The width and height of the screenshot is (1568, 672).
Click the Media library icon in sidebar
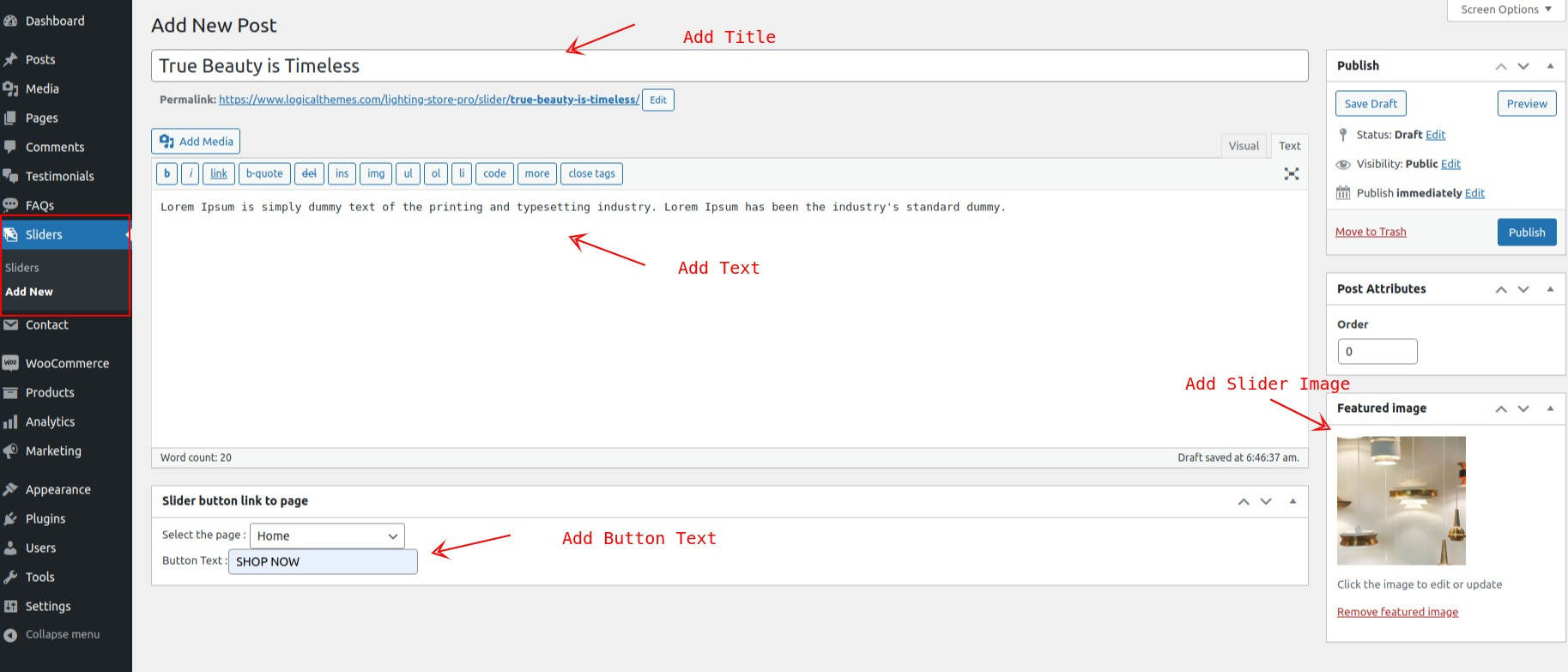[x=10, y=88]
